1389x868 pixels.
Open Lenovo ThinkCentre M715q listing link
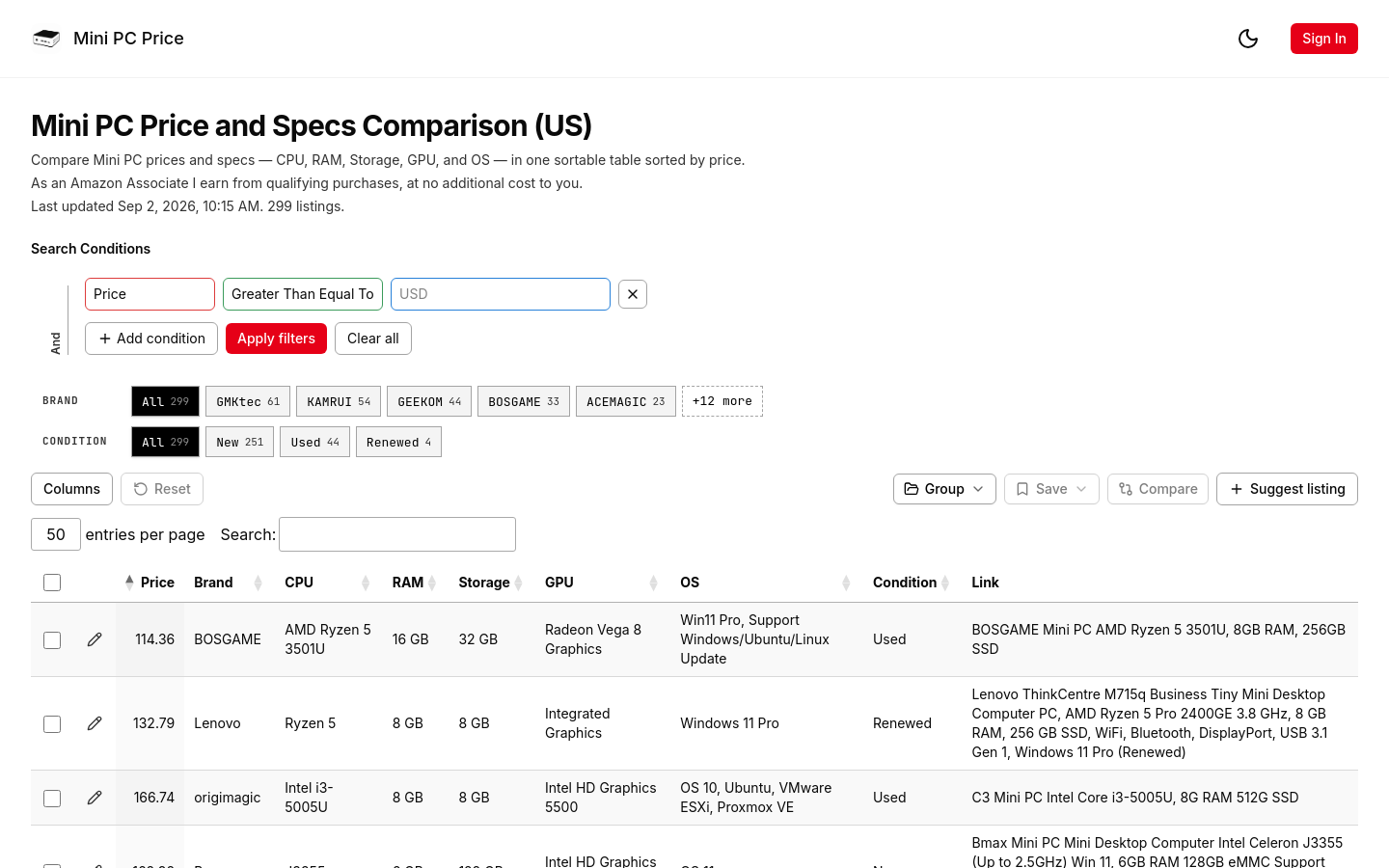click(x=1150, y=723)
